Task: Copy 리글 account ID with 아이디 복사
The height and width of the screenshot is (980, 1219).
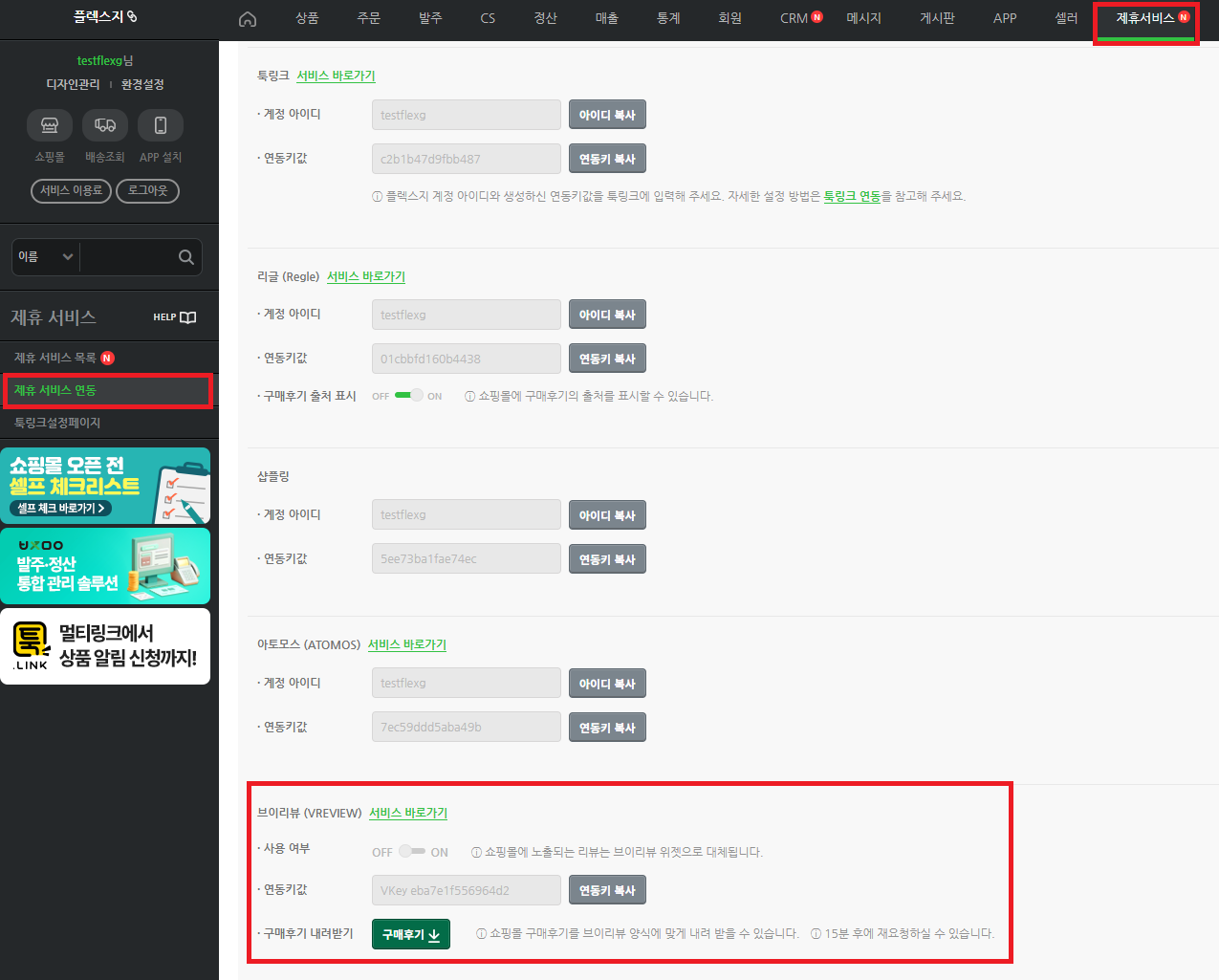Action: 607,315
